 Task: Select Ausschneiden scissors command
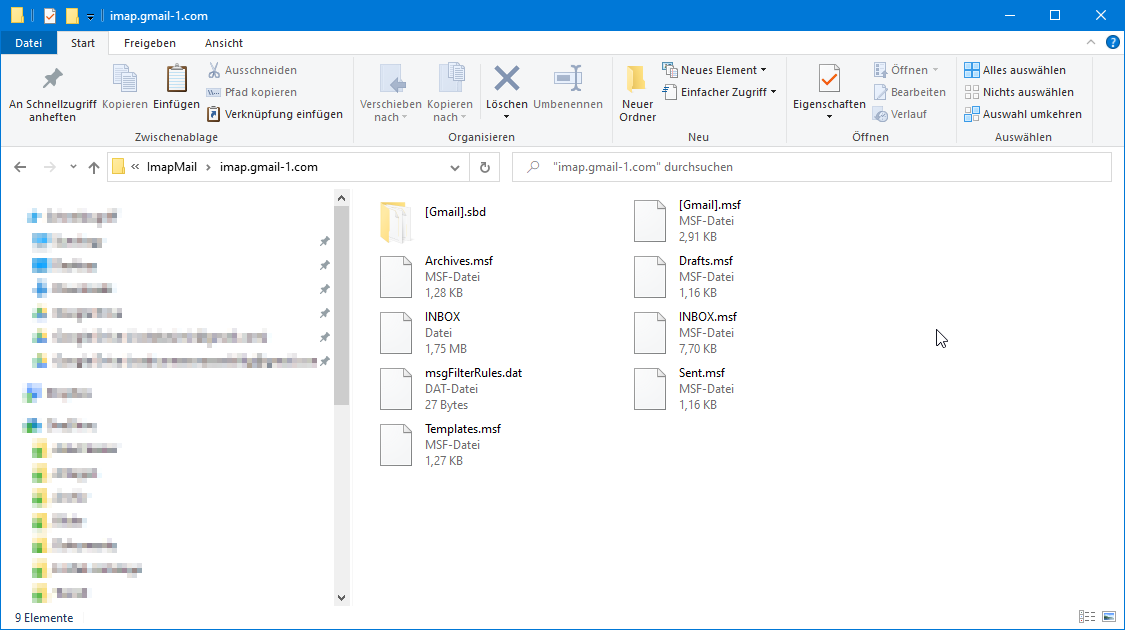[252, 70]
